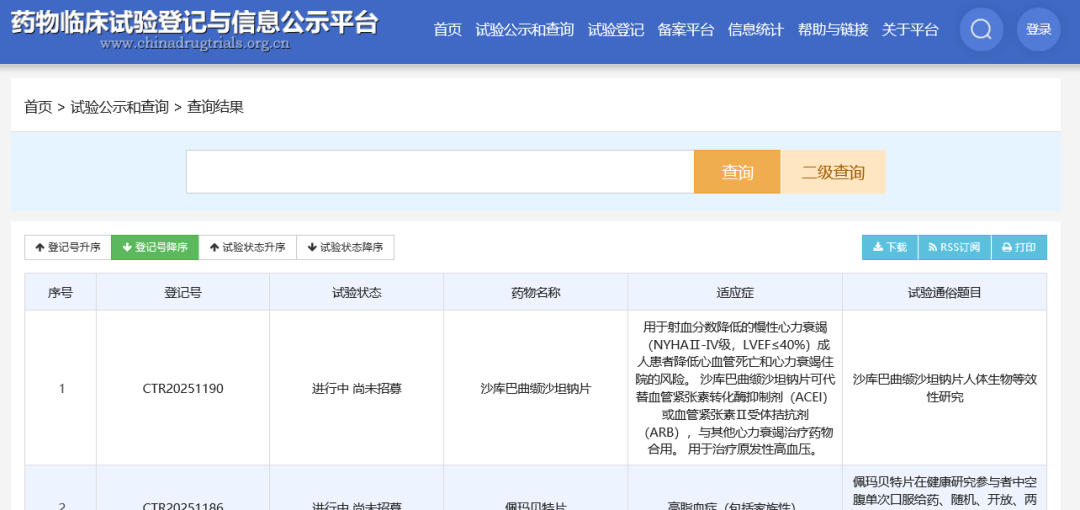The image size is (1080, 510).
Task: Click the orange 查询 button
Action: 737,172
